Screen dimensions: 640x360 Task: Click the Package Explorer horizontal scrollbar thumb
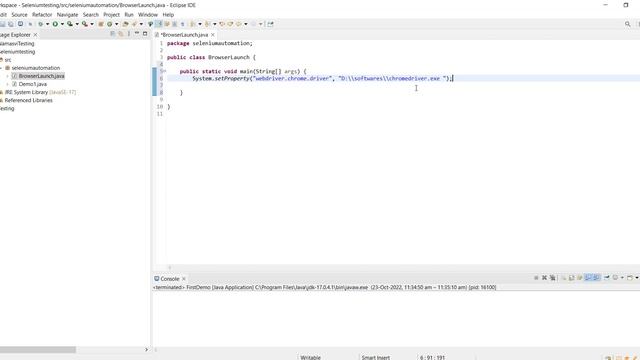coord(38,350)
